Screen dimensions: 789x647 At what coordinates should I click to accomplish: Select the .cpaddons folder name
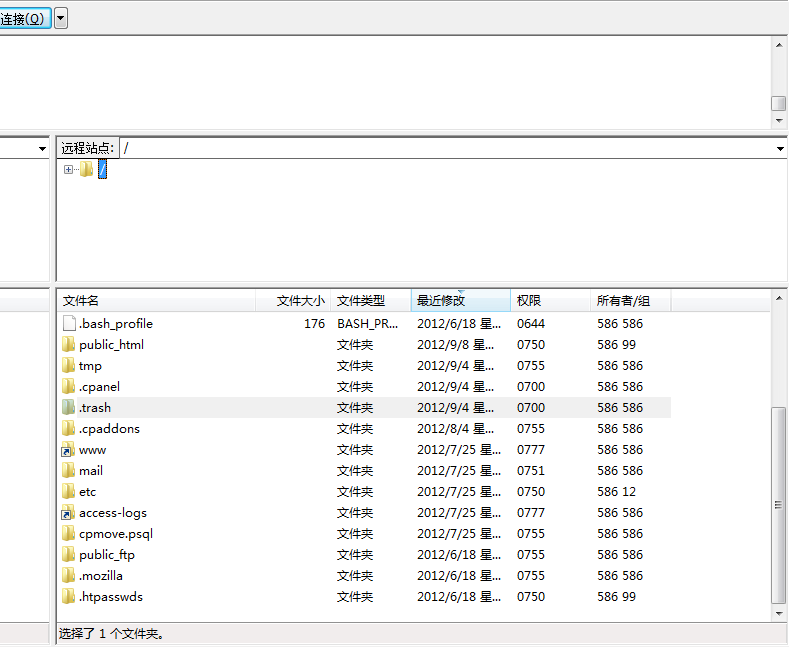[x=109, y=429]
